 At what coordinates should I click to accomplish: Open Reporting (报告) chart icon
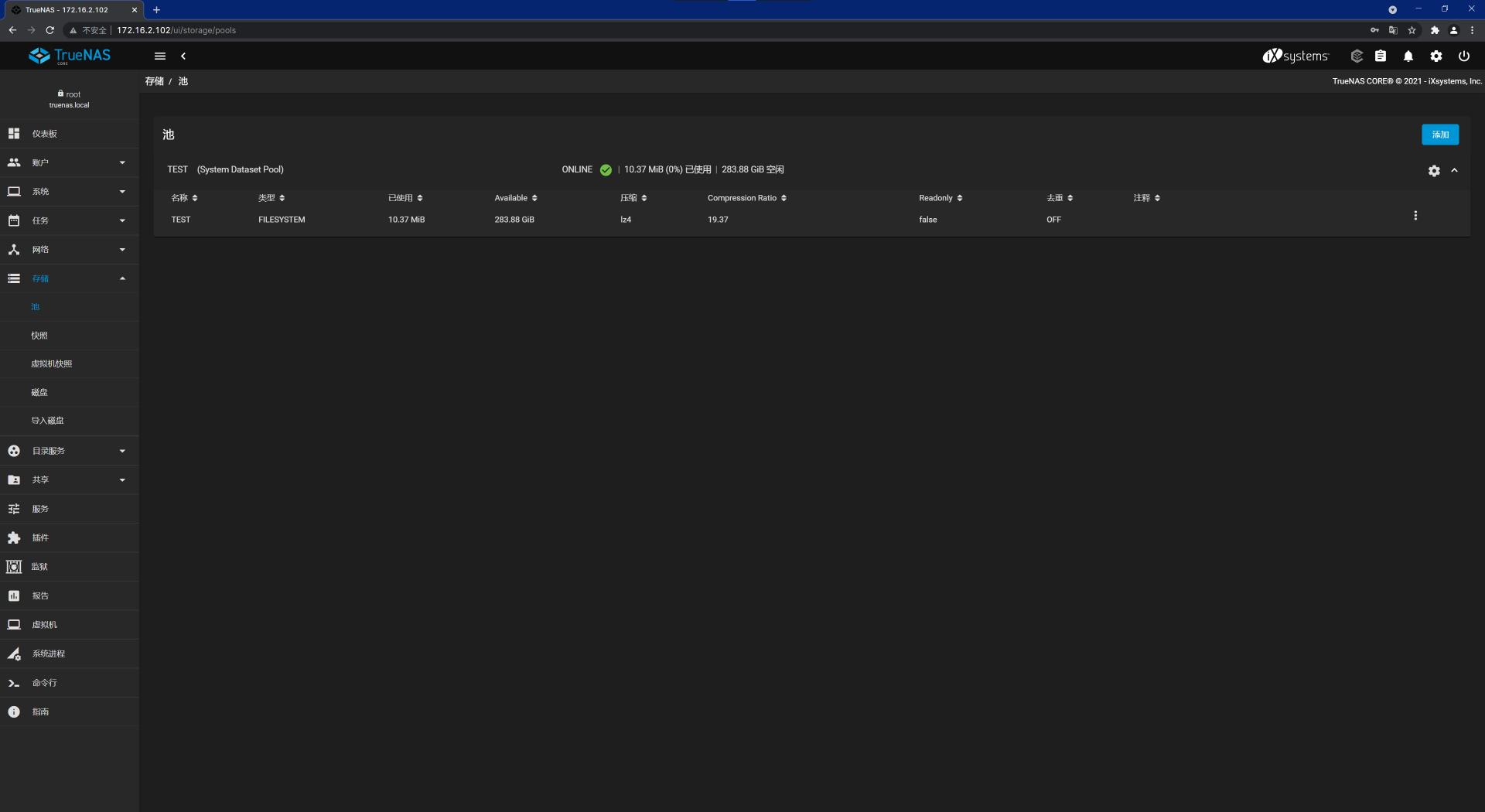click(14, 595)
